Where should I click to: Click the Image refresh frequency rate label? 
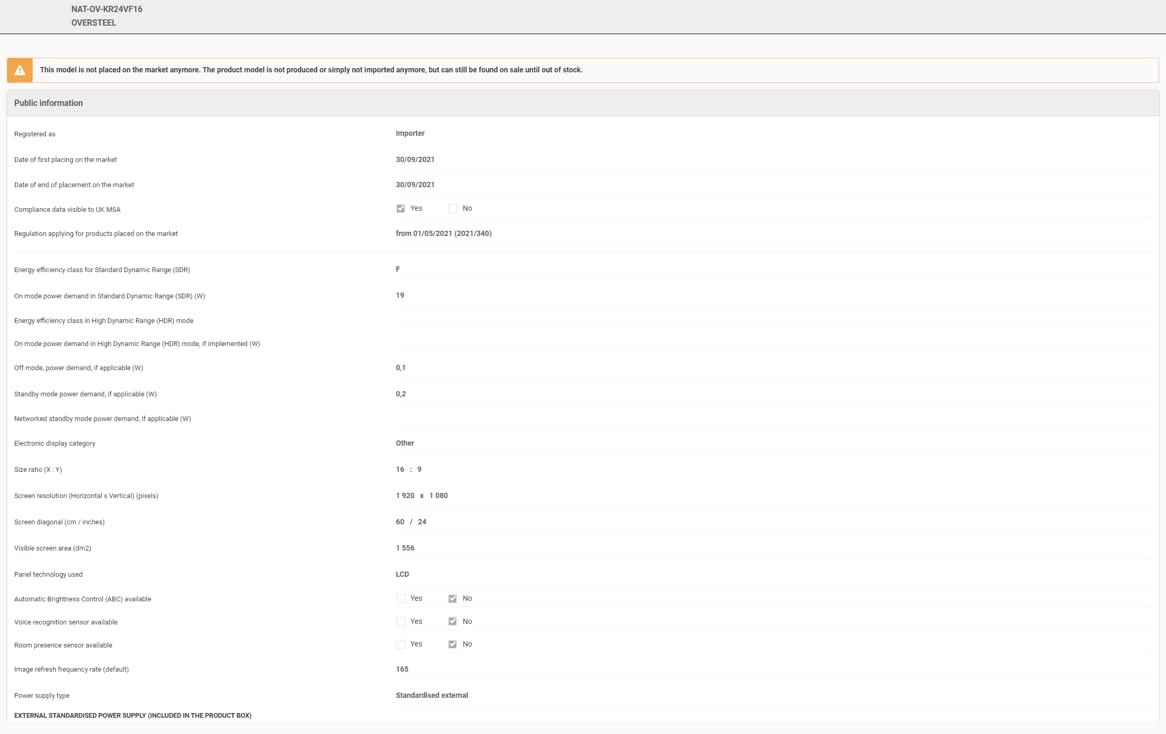(x=71, y=670)
